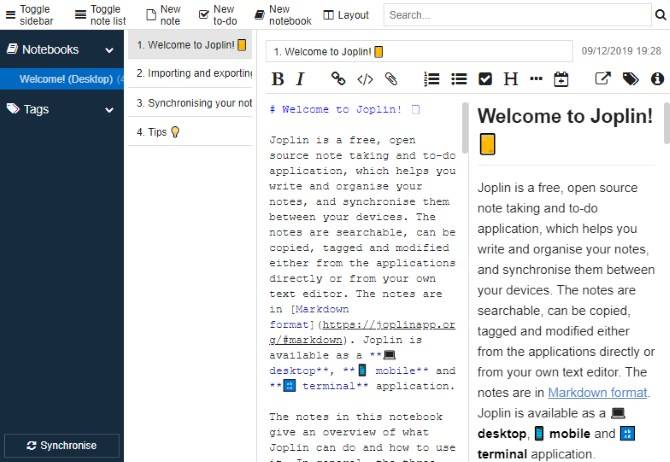Open note 2. Importing and exporting
The width and height of the screenshot is (670, 462).
[x=190, y=74]
